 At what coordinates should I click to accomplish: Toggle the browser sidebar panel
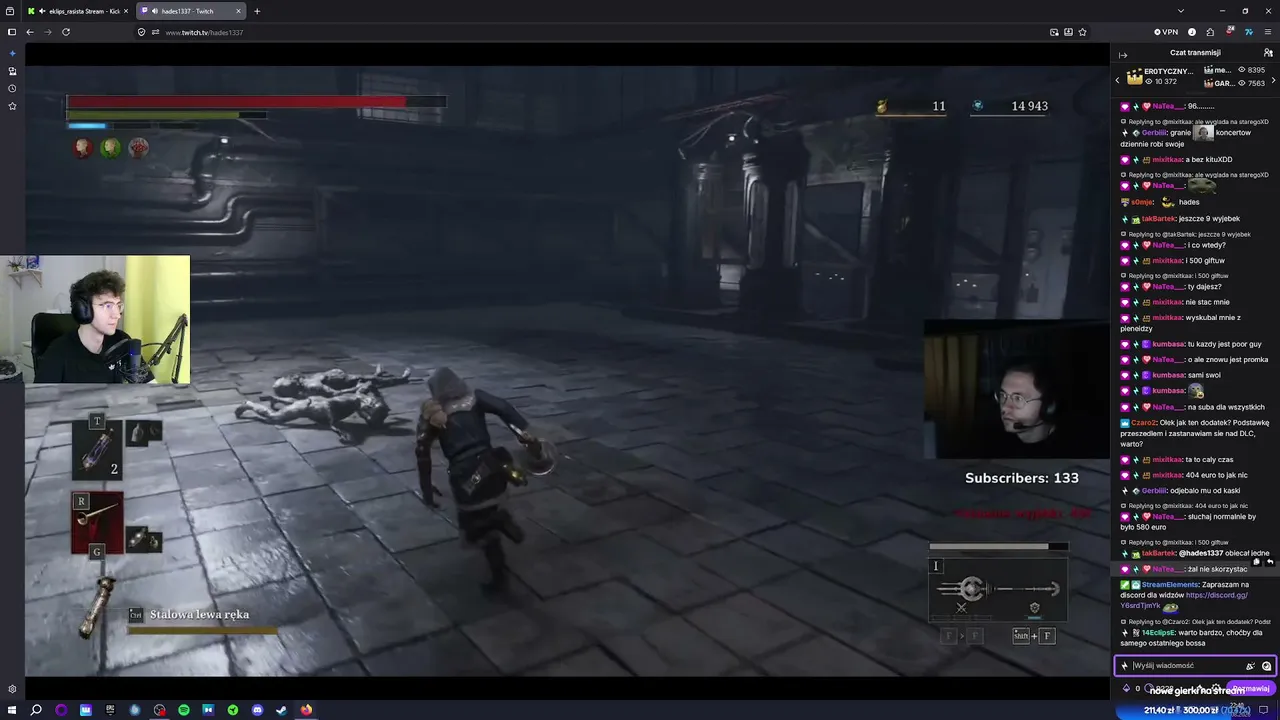point(12,32)
